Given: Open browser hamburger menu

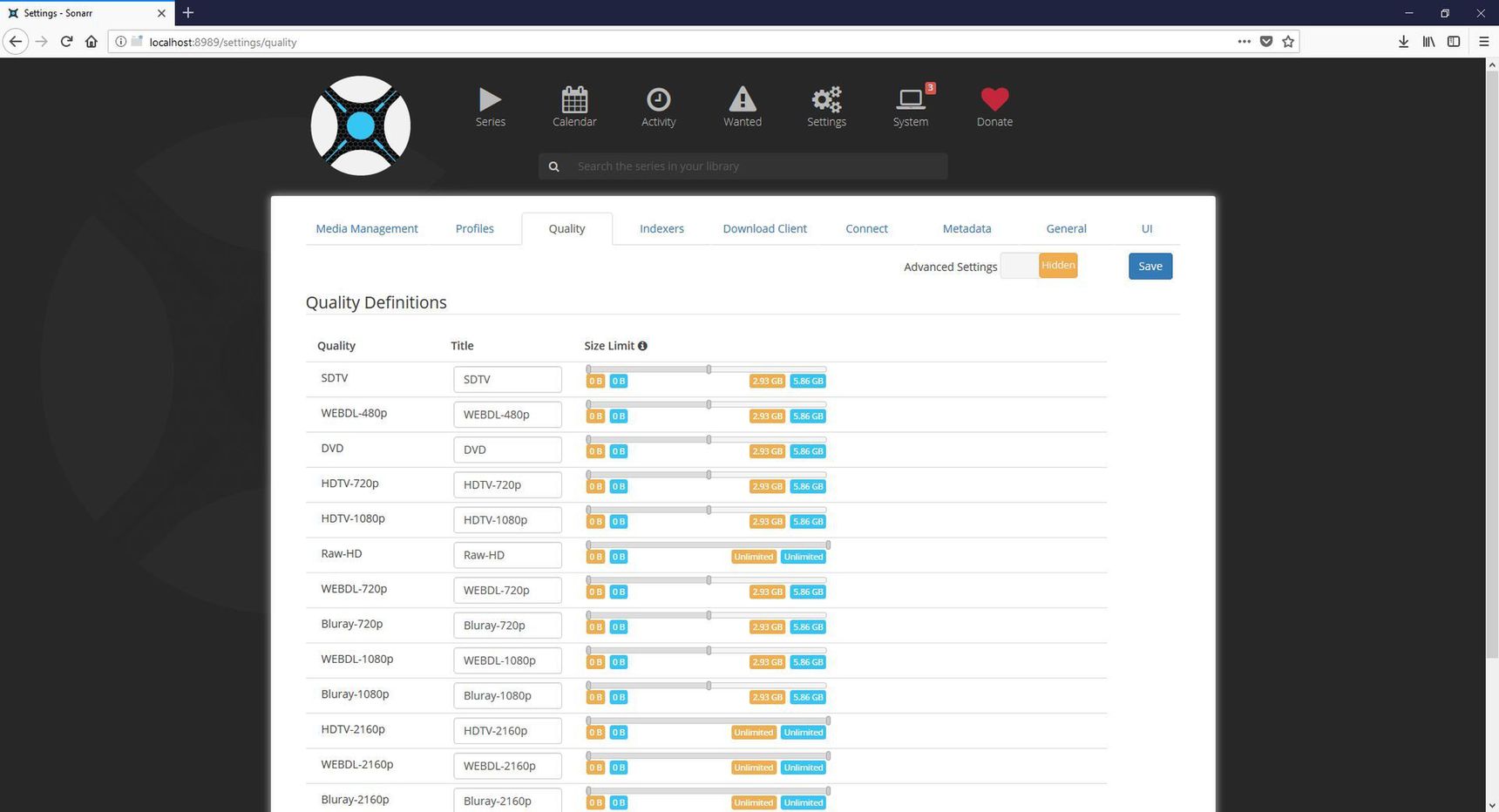Looking at the screenshot, I should [x=1483, y=41].
